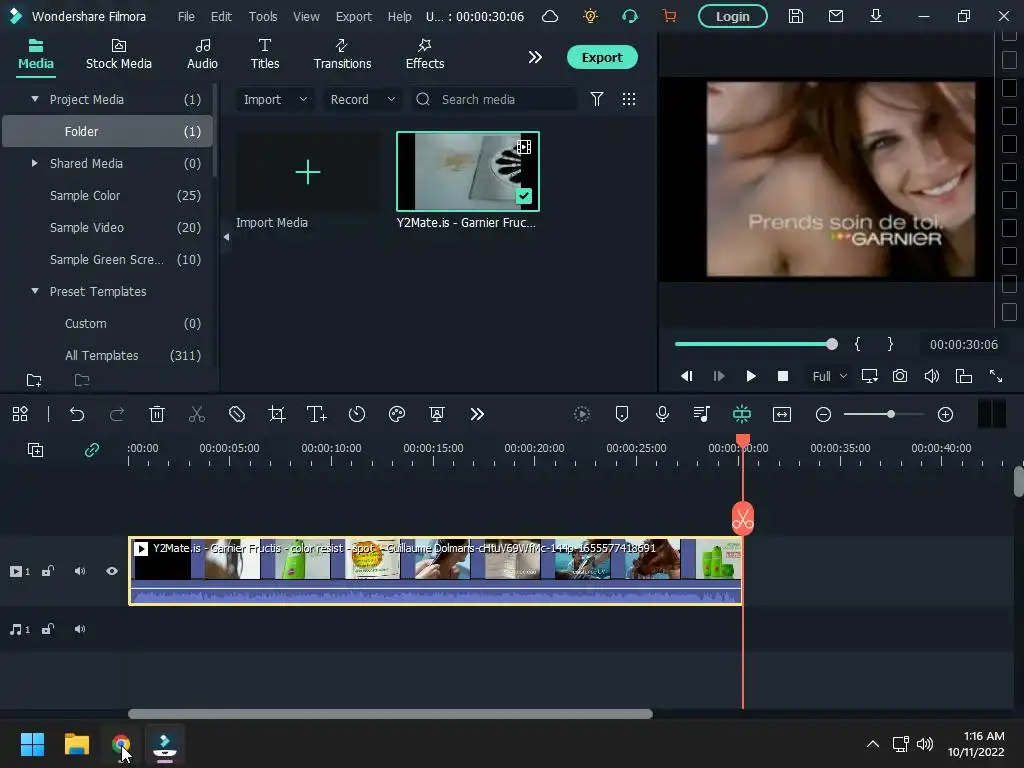Open the layout grid icon in timeline toolbar
1024x768 pixels.
tap(20, 414)
